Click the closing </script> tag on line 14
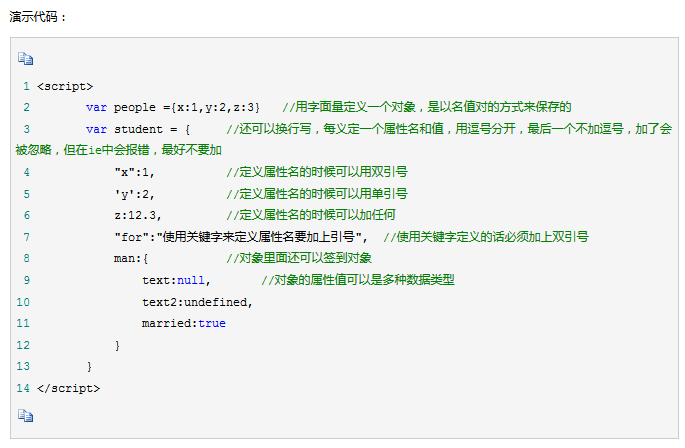Screen dimensions: 685x448 (69, 389)
